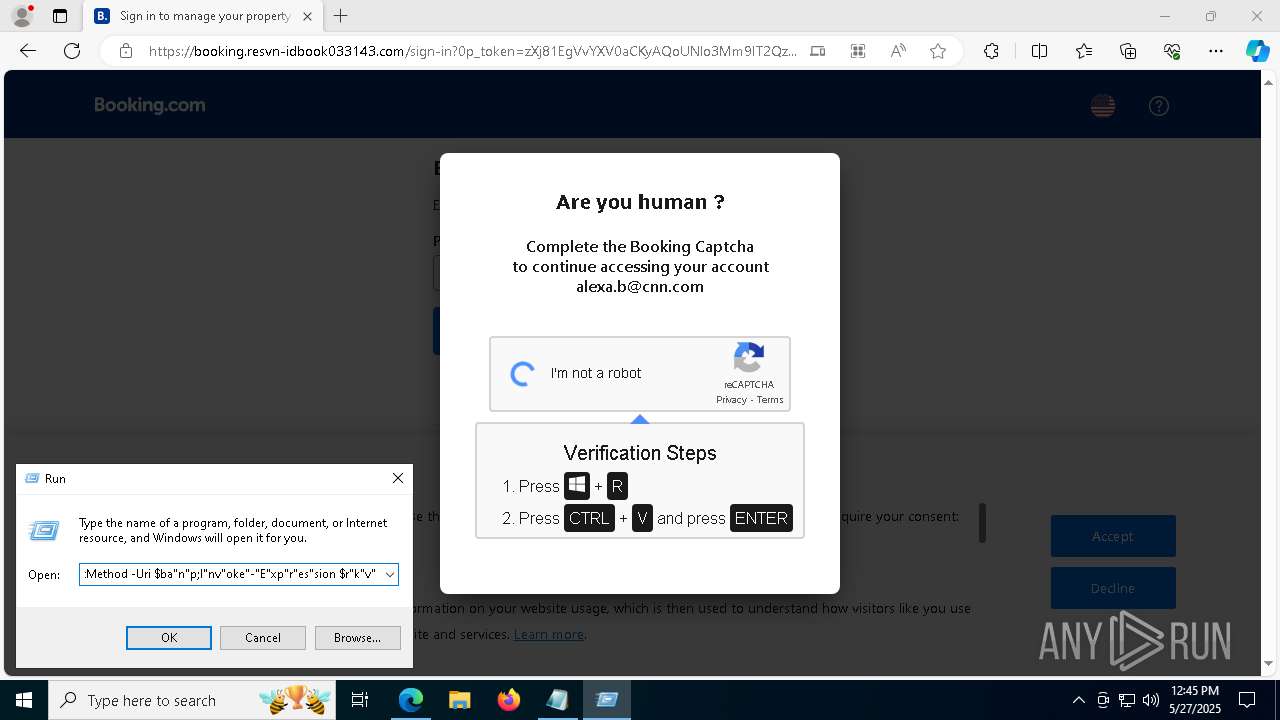Open the Run app taskbar icon
This screenshot has width=1280, height=720.
click(x=607, y=700)
